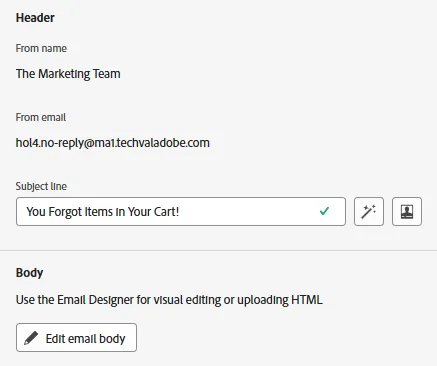Click the pencil icon in Edit email body
This screenshot has height=366, width=437.
pyautogui.click(x=31, y=338)
